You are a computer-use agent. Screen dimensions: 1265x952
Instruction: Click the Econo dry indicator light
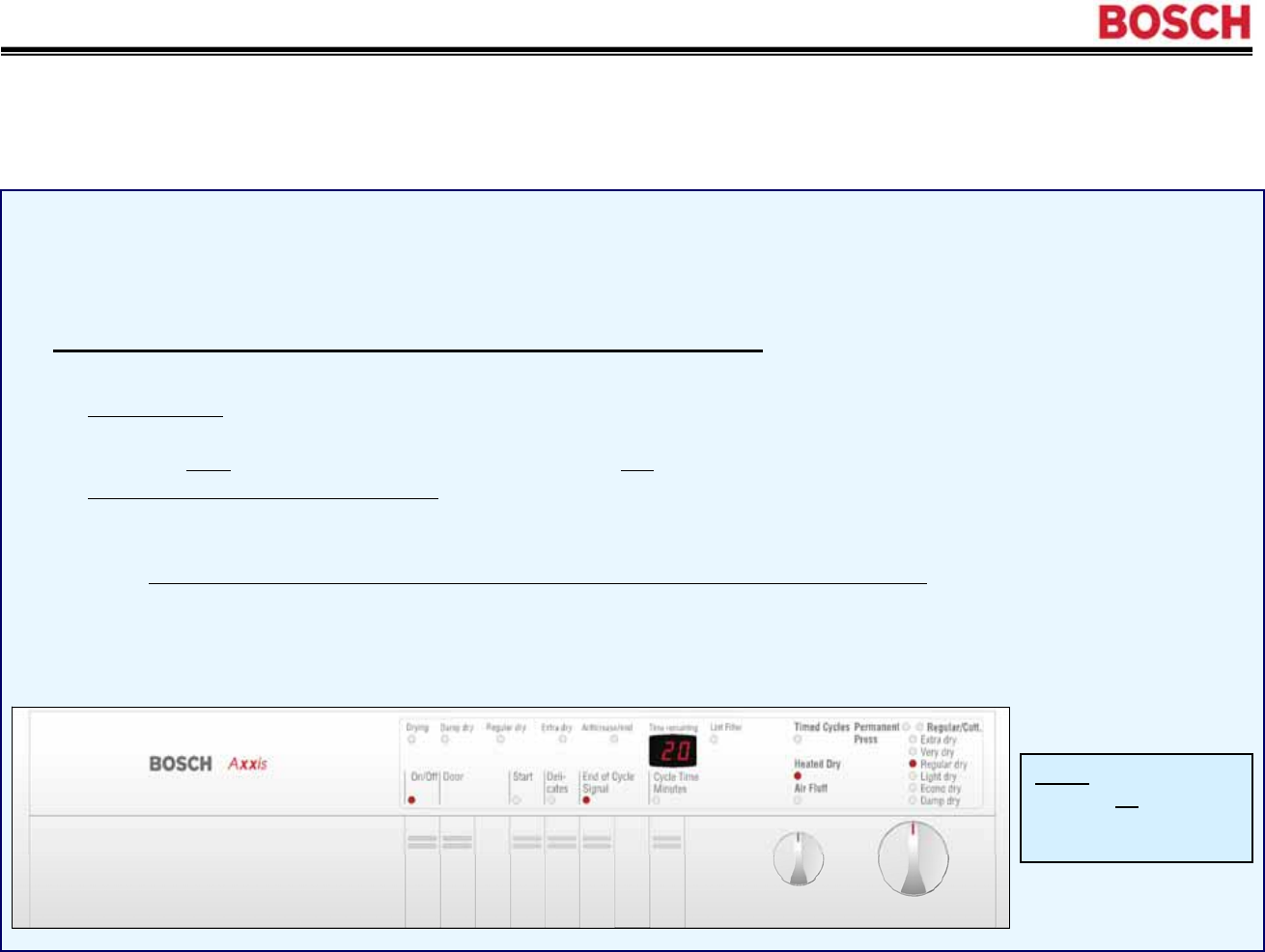coord(913,788)
